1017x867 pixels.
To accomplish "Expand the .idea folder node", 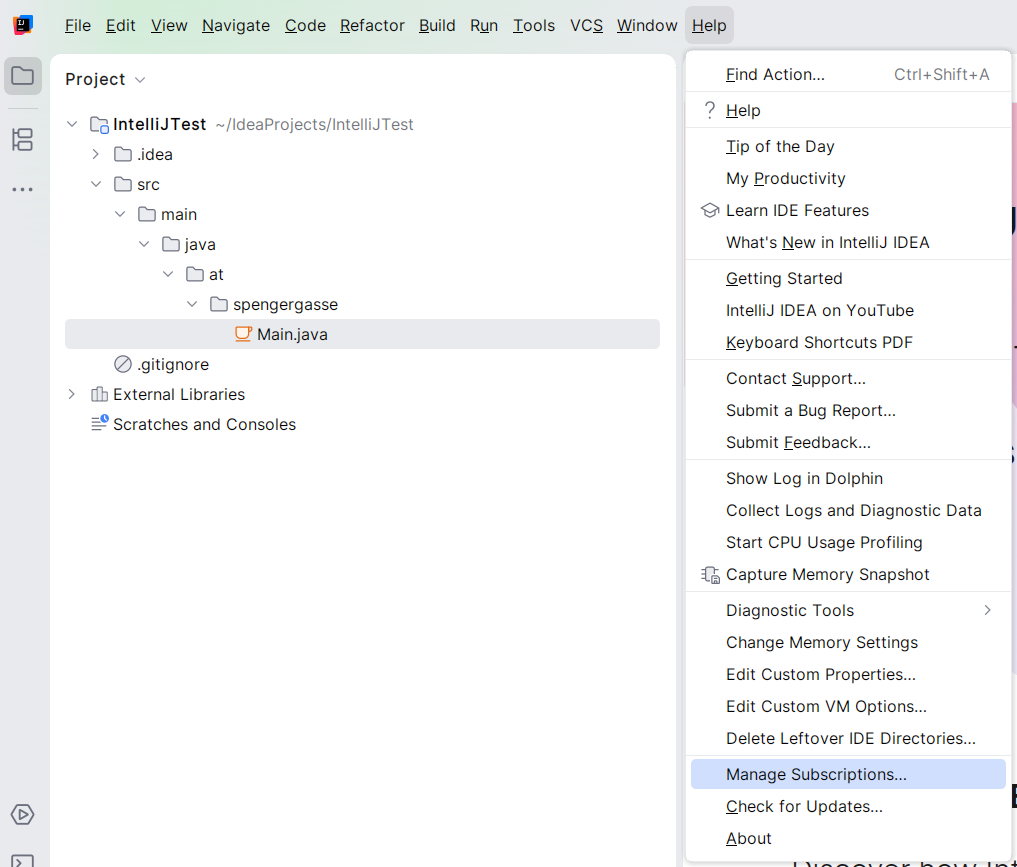I will point(96,154).
